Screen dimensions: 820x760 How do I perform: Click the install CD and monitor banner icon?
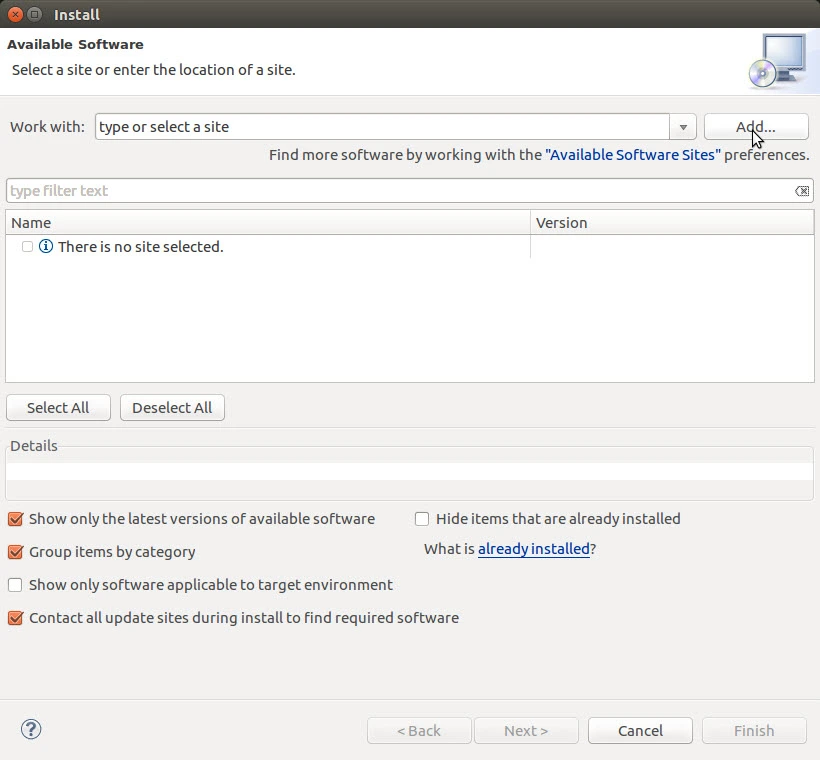tap(776, 61)
